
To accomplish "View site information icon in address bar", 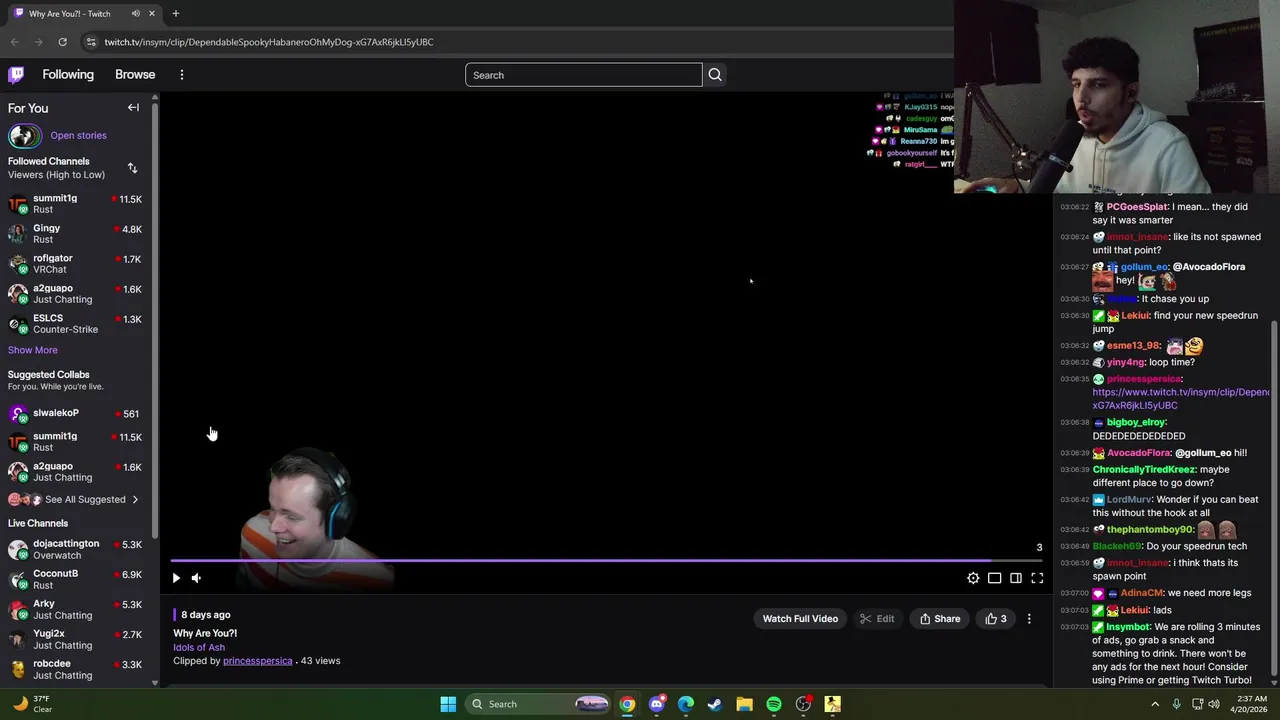I will 91,42.
